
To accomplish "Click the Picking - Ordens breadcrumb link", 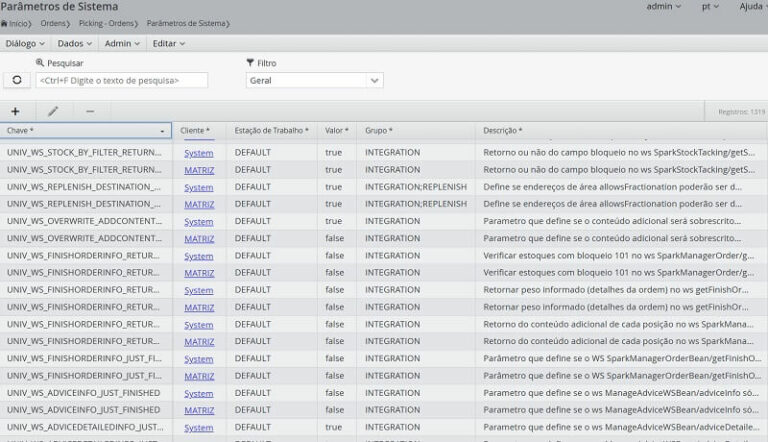I will (x=105, y=22).
